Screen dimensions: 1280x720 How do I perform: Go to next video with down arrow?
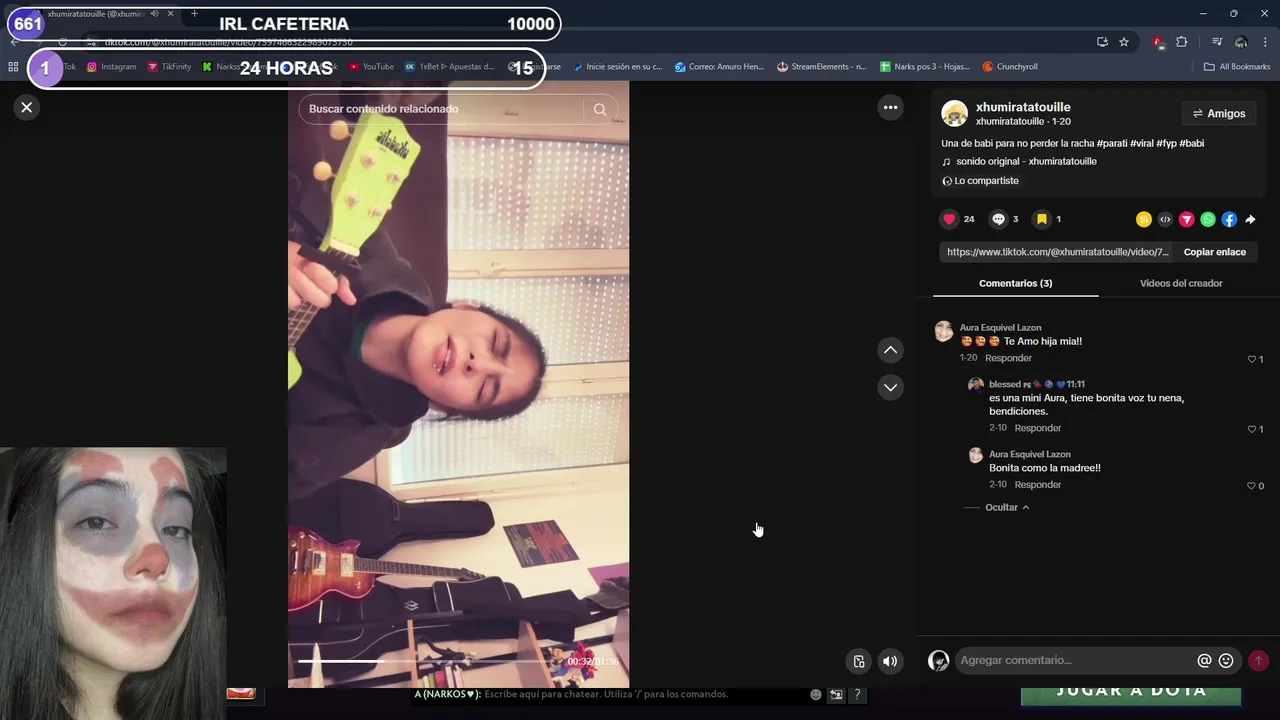click(x=890, y=387)
